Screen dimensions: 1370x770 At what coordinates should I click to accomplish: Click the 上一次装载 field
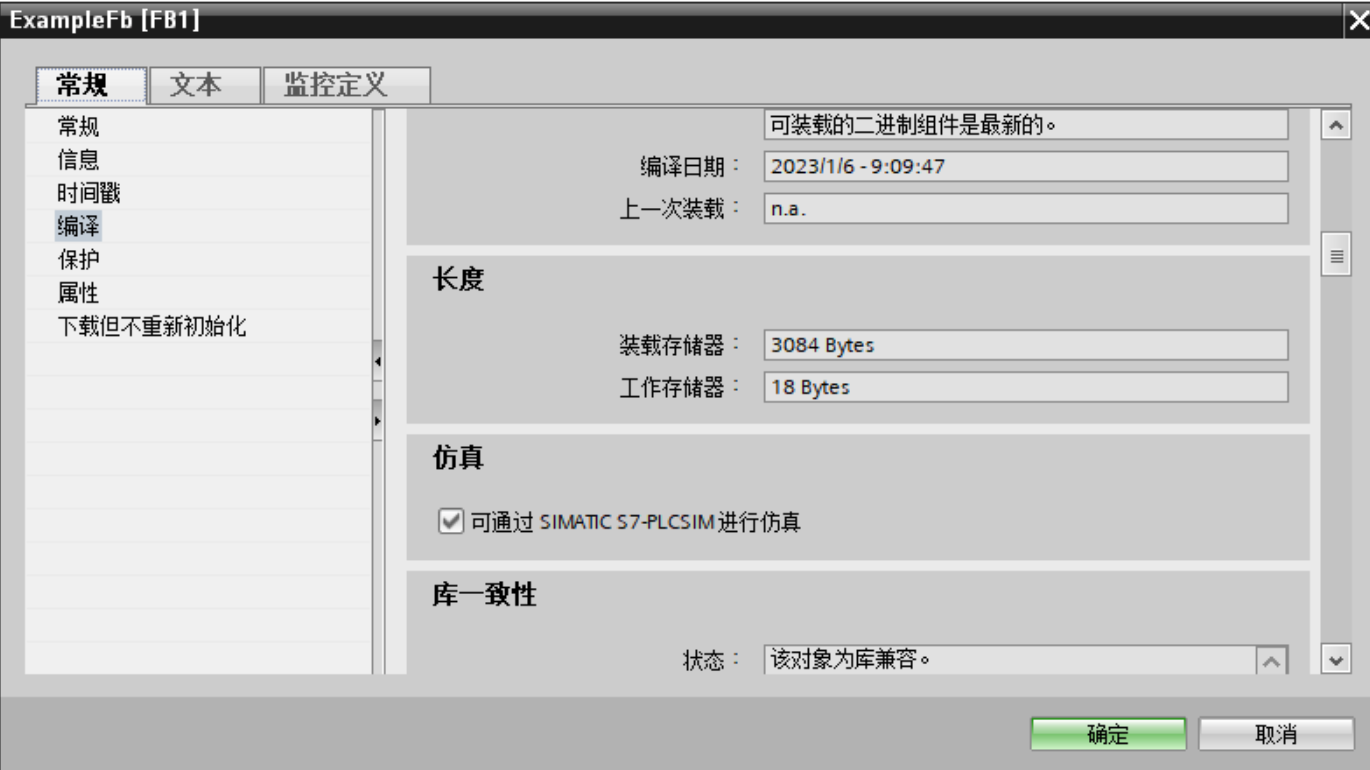pos(1025,208)
